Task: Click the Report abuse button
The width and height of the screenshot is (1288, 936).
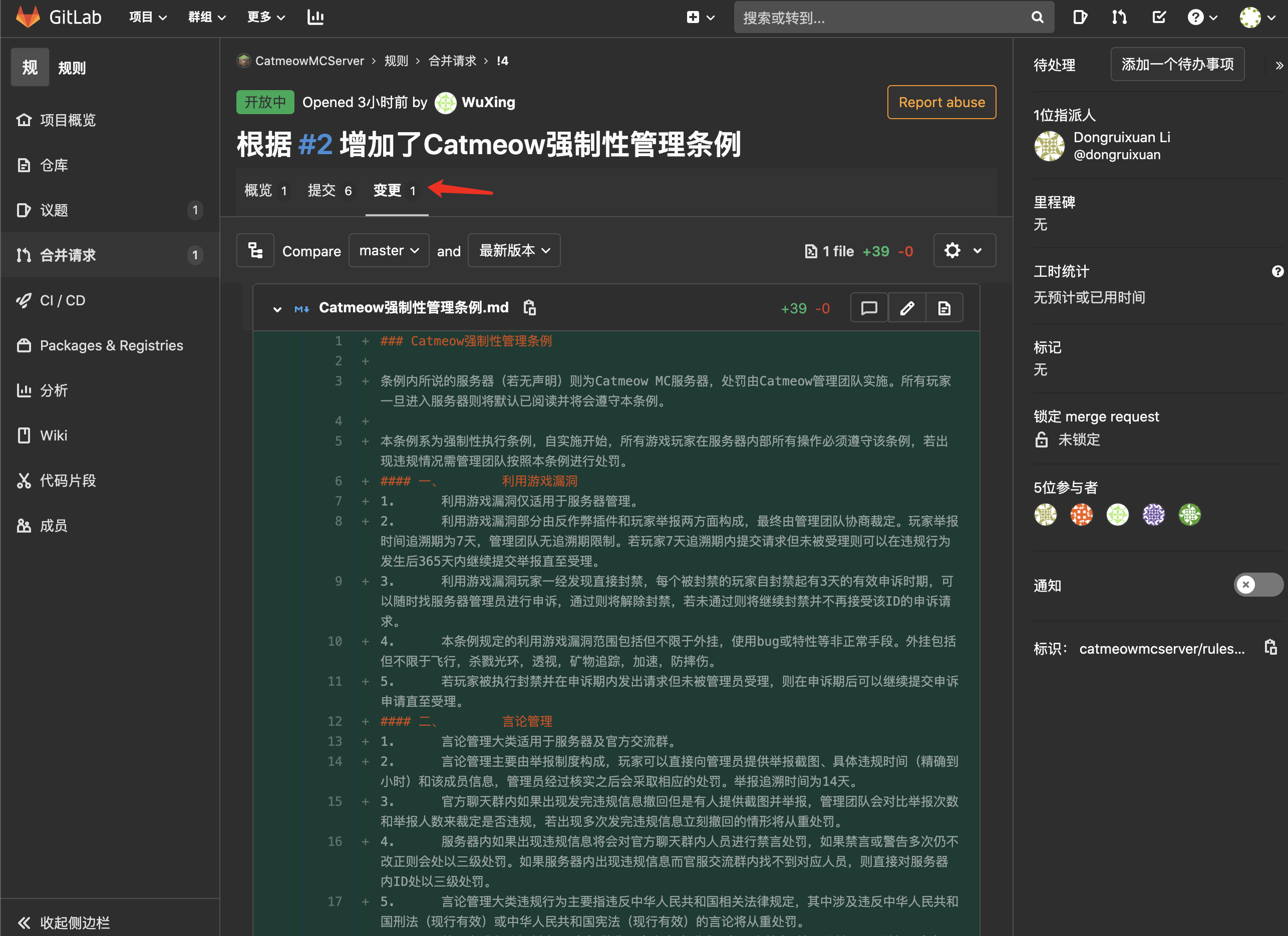Action: click(941, 102)
